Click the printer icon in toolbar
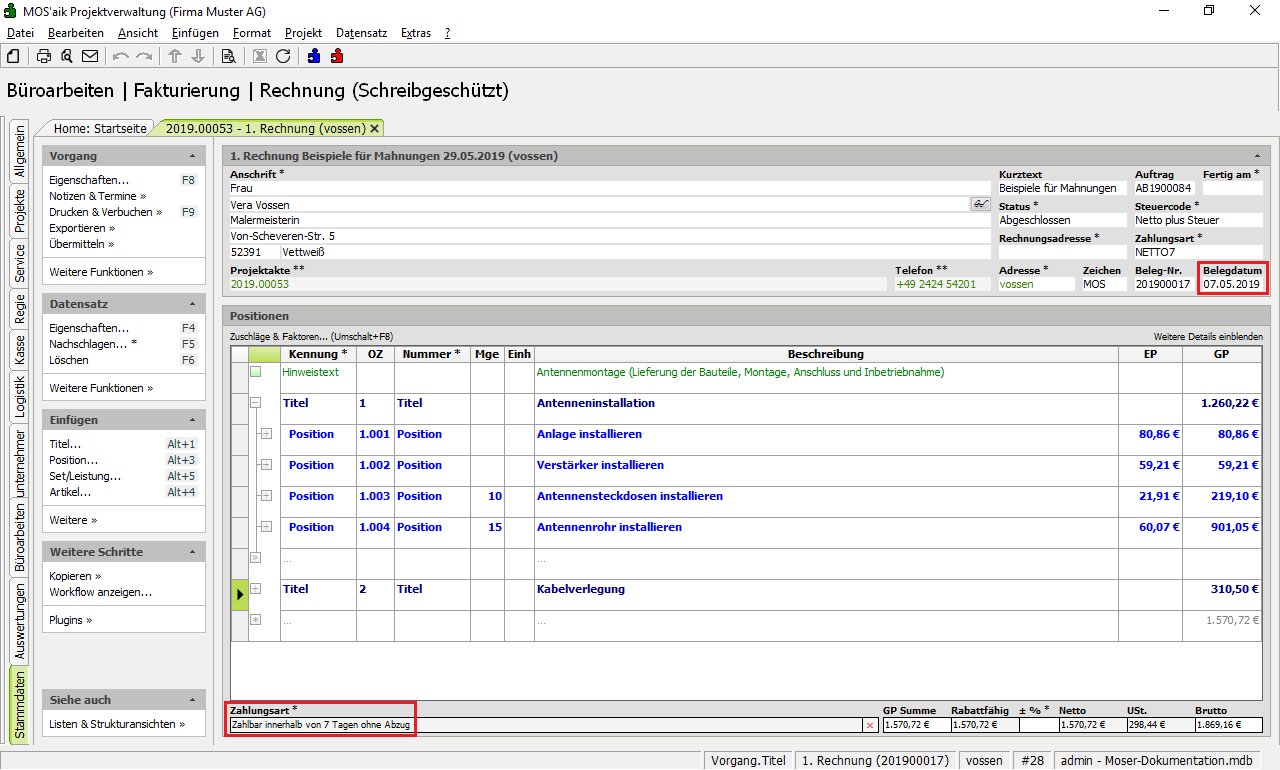The image size is (1280, 770). tap(44, 56)
